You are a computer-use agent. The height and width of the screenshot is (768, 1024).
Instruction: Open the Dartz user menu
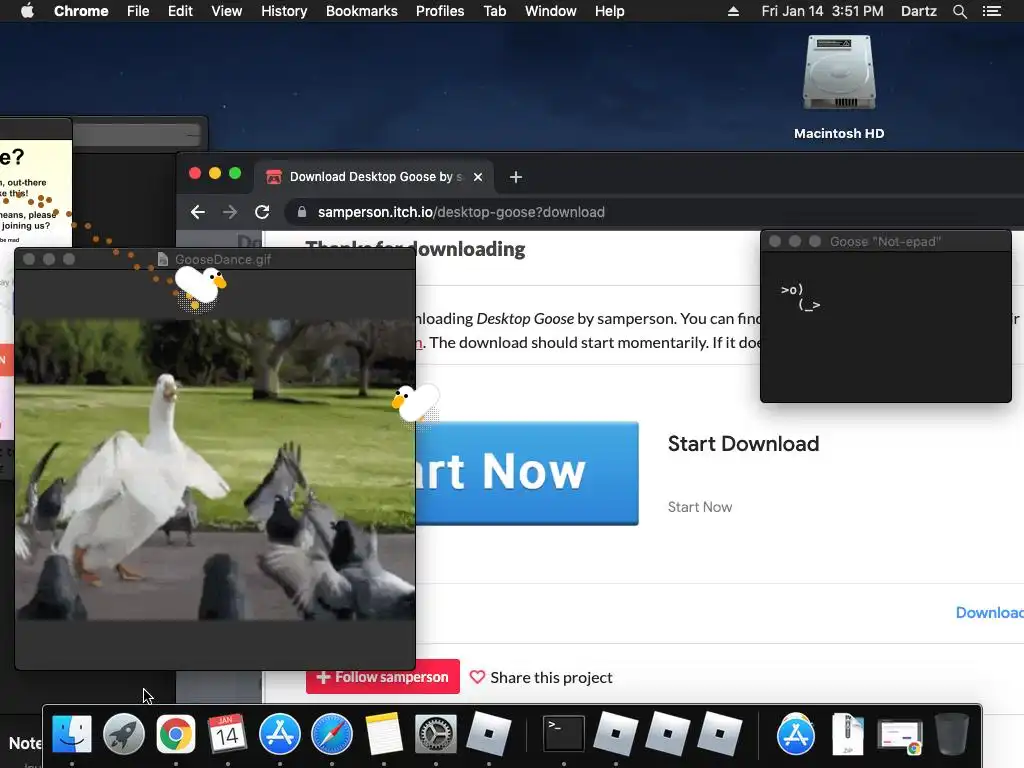tap(918, 11)
